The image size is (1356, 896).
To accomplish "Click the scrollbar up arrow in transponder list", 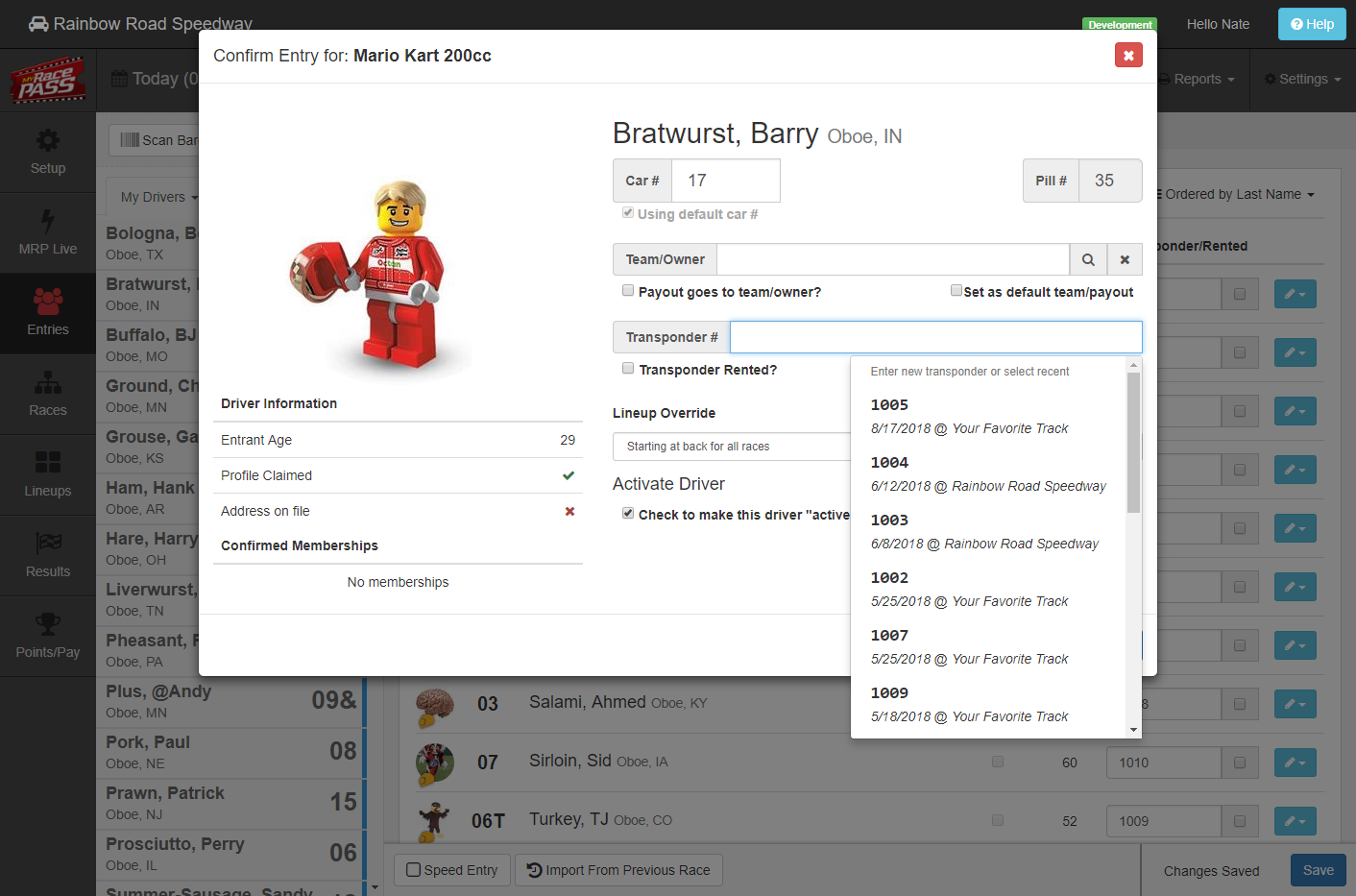I will (1133, 365).
